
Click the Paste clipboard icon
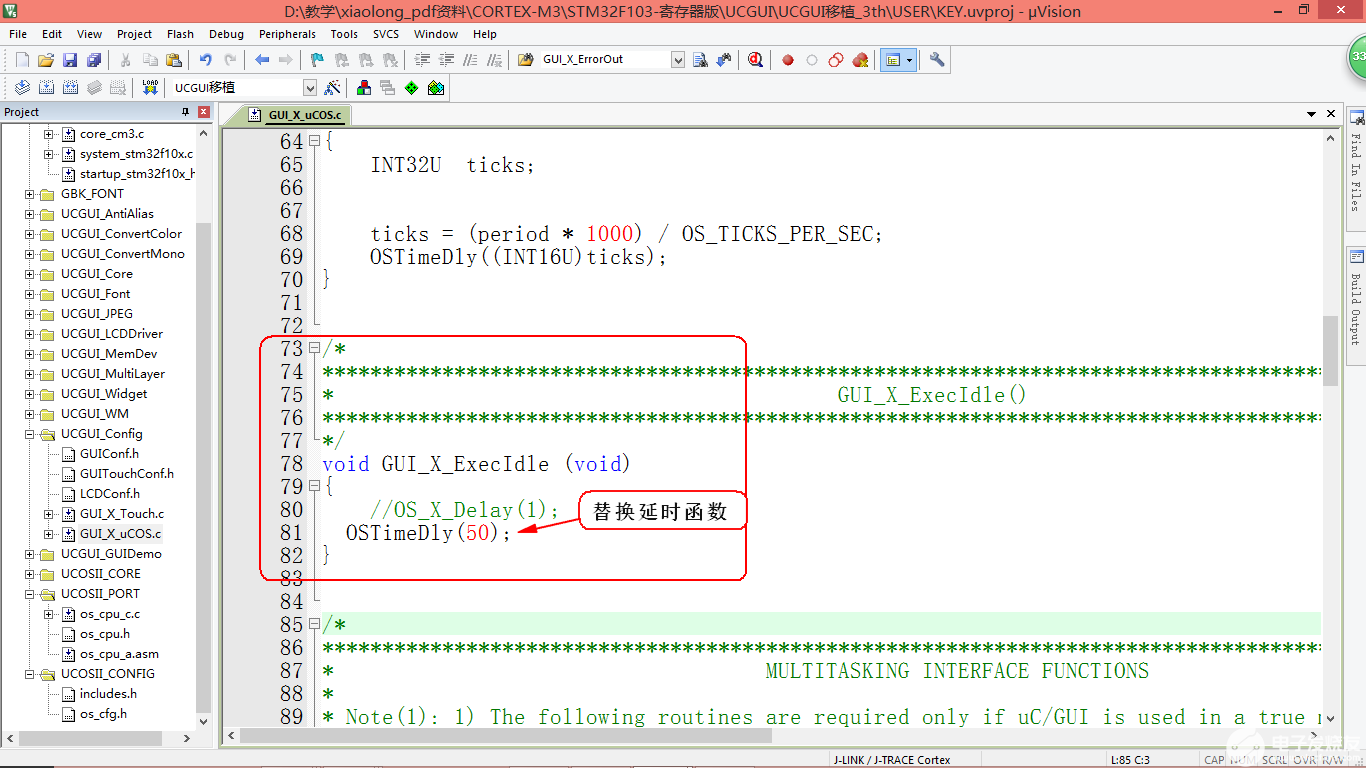point(174,60)
